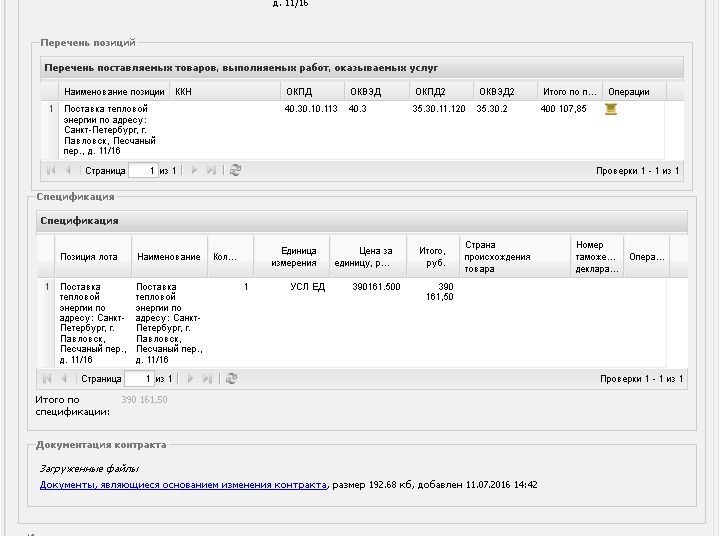Refresh the Спецификация table
Screen dimensions: 728x536
pyautogui.click(x=231, y=379)
